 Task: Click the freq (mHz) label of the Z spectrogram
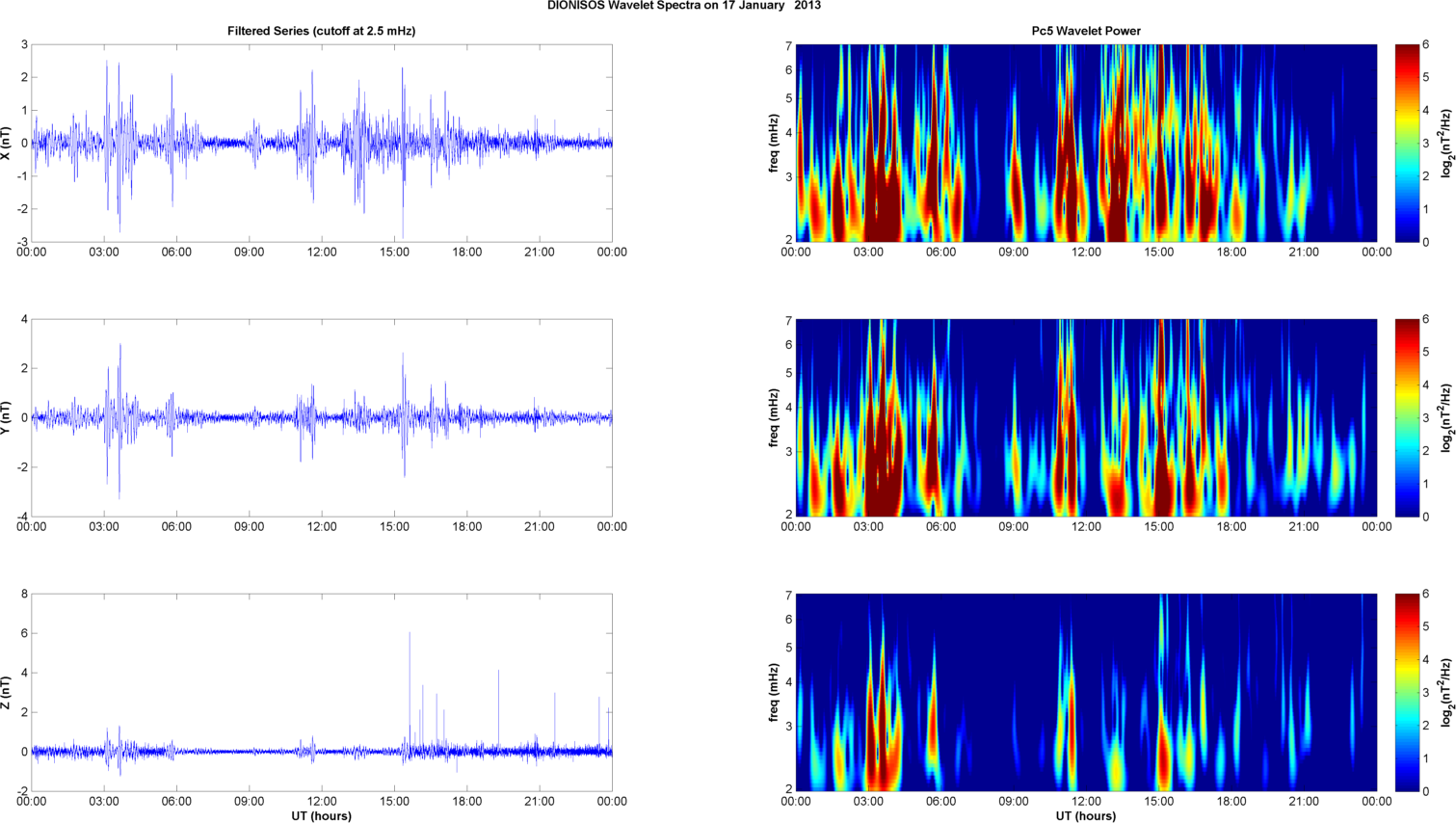(773, 692)
